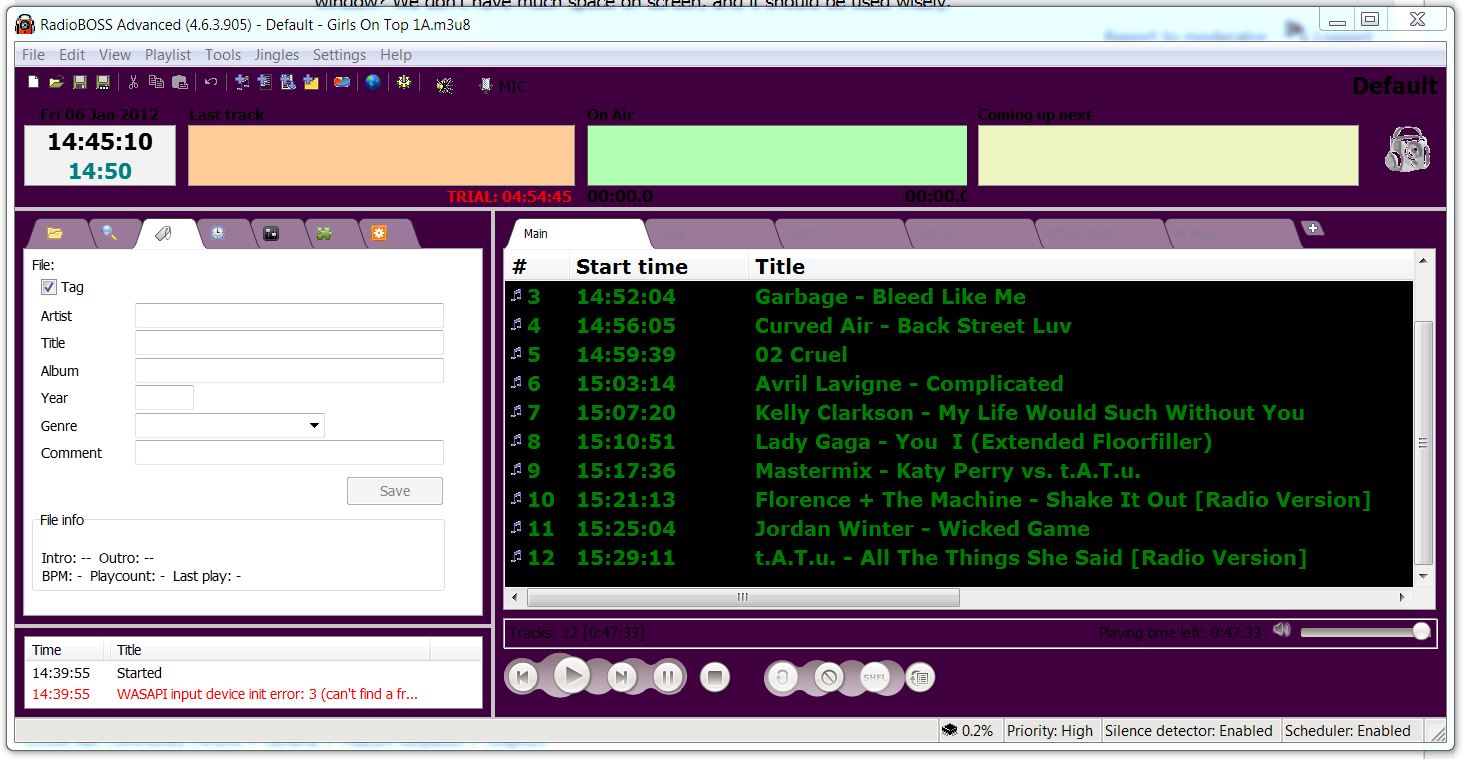Screen dimensions: 1467x759
Task: Click the red and blue capsule toolbar icon
Action: (x=342, y=83)
